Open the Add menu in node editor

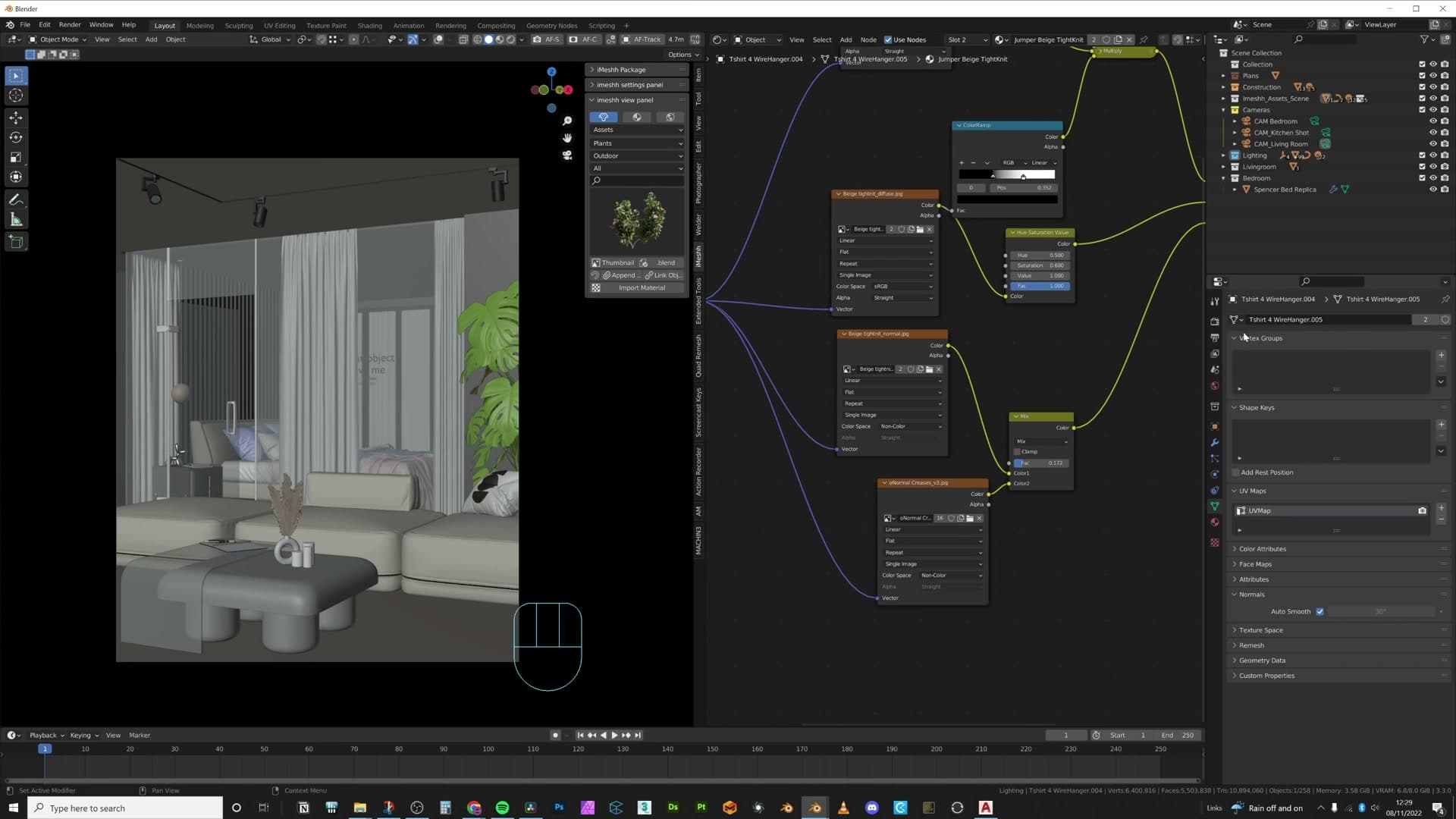(846, 40)
